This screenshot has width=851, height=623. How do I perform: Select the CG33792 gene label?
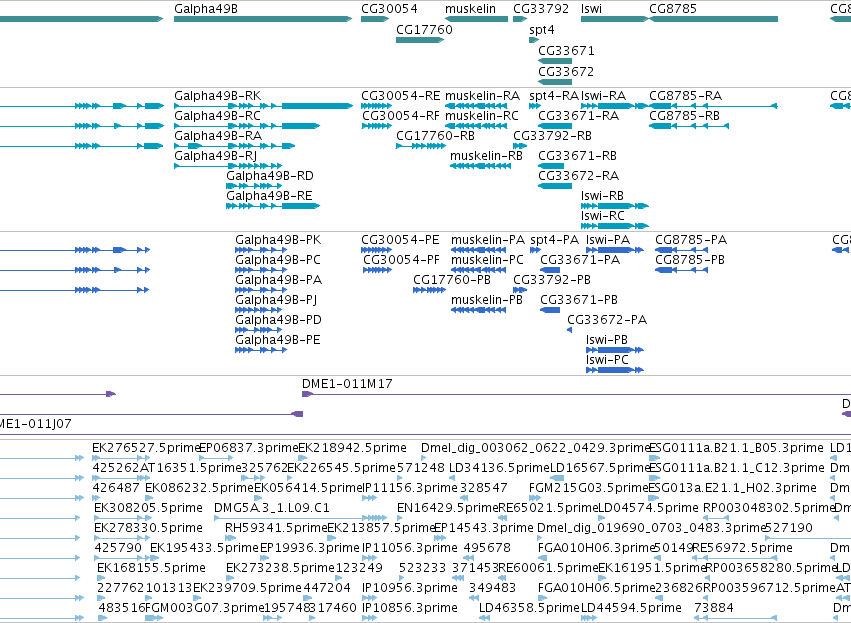541,9
